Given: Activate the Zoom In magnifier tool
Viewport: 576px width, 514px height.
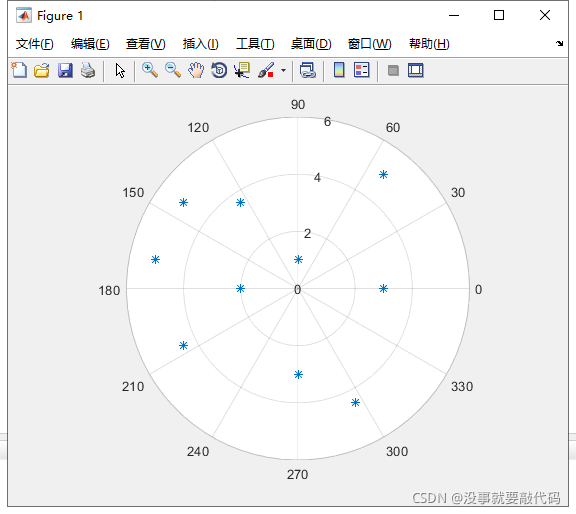Looking at the screenshot, I should point(150,70).
